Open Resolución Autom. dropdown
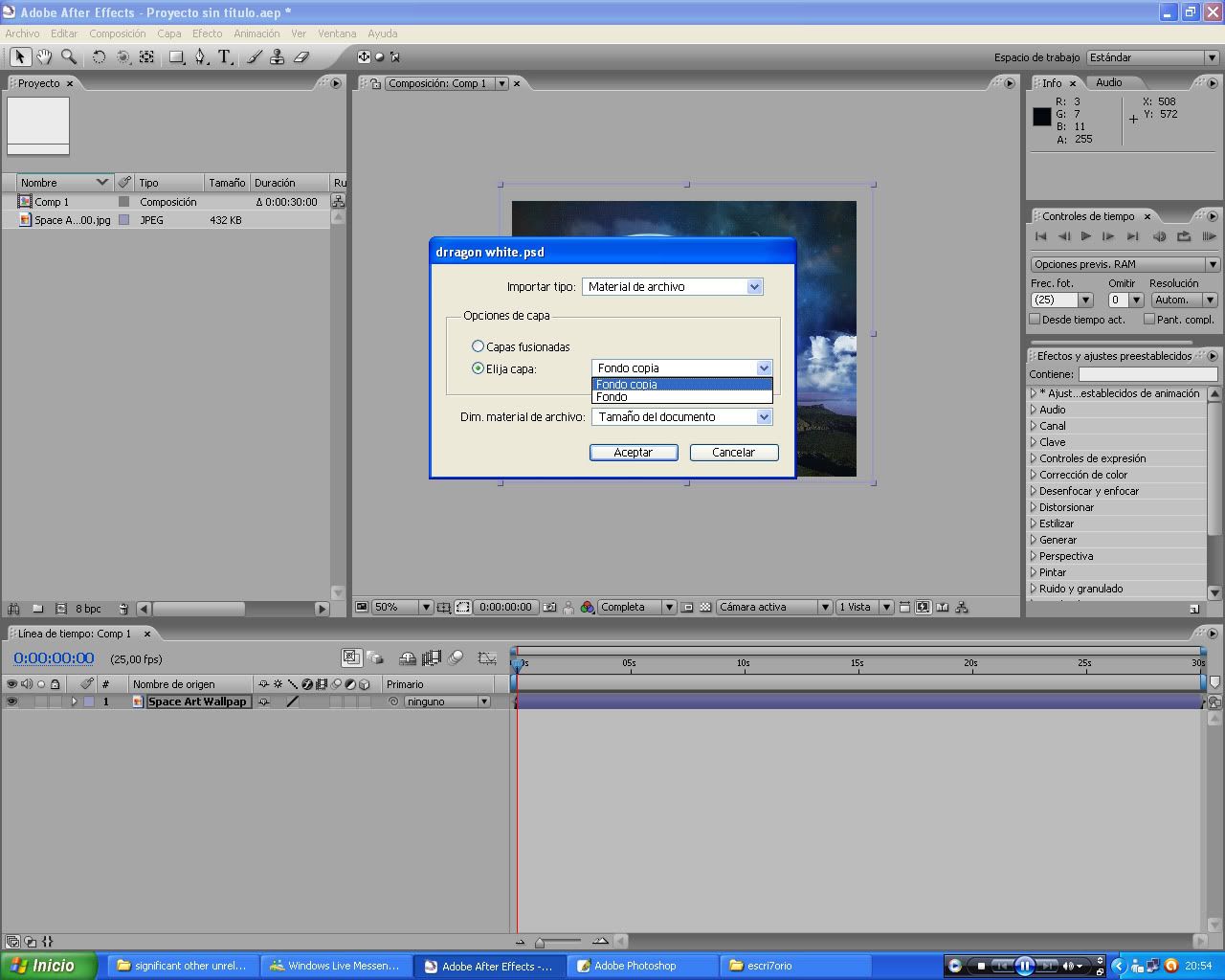Screen dimensions: 1225x980 click(x=1183, y=300)
